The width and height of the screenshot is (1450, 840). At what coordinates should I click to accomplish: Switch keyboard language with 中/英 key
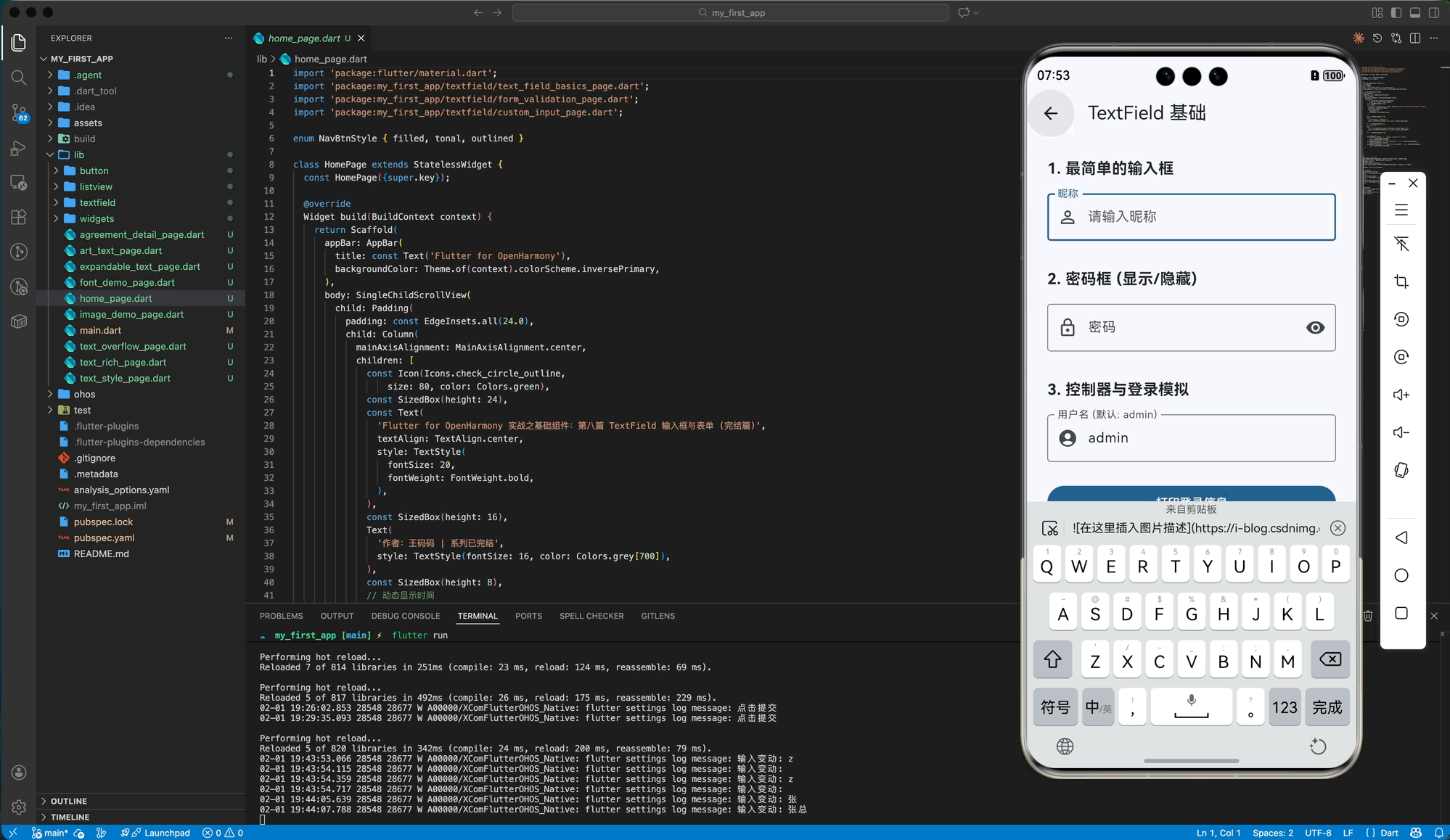pyautogui.click(x=1097, y=707)
